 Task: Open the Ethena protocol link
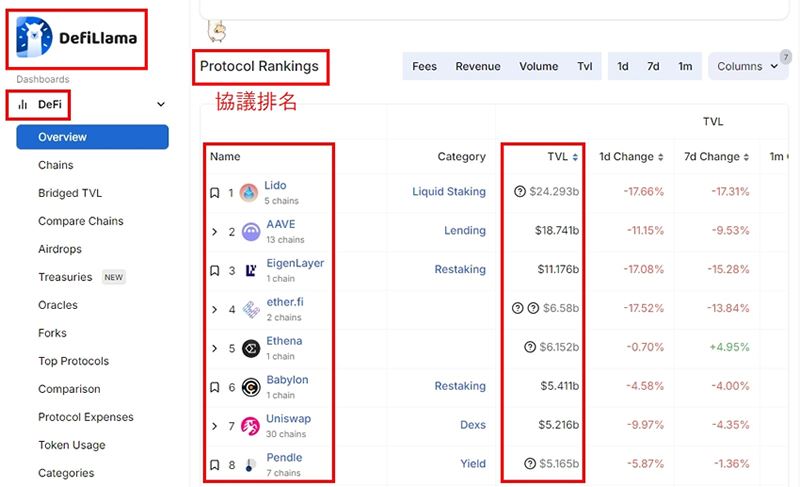(284, 341)
